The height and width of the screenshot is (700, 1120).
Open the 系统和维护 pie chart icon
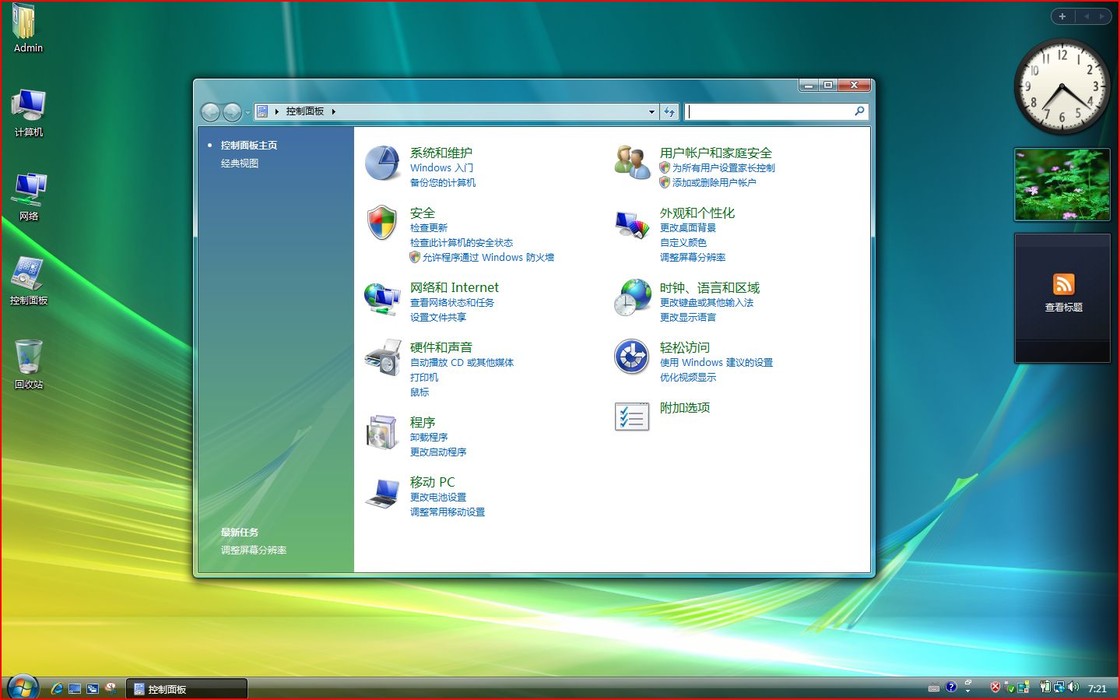click(x=383, y=163)
